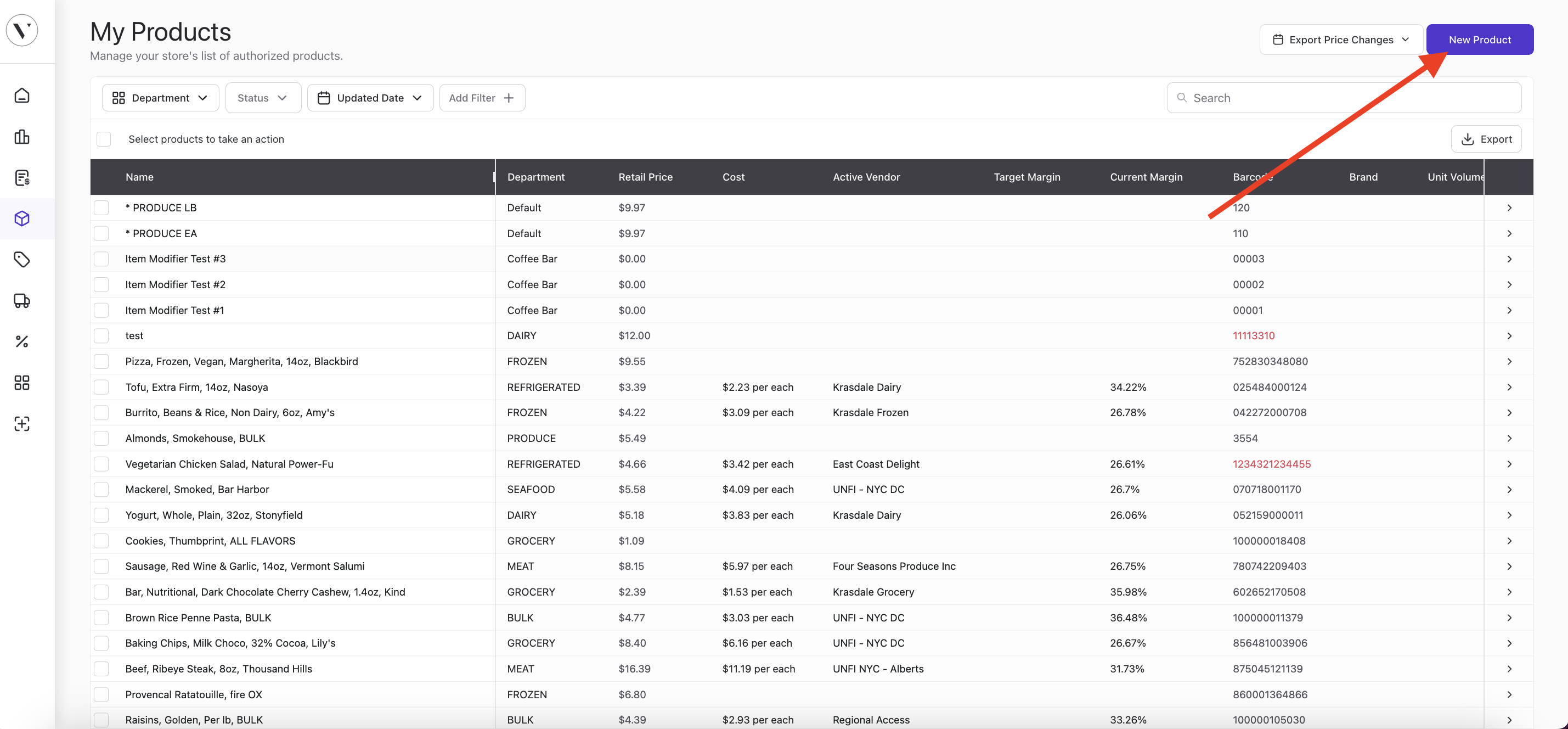Sort by the Name column header
Viewport: 1568px width, 729px height.
[139, 177]
